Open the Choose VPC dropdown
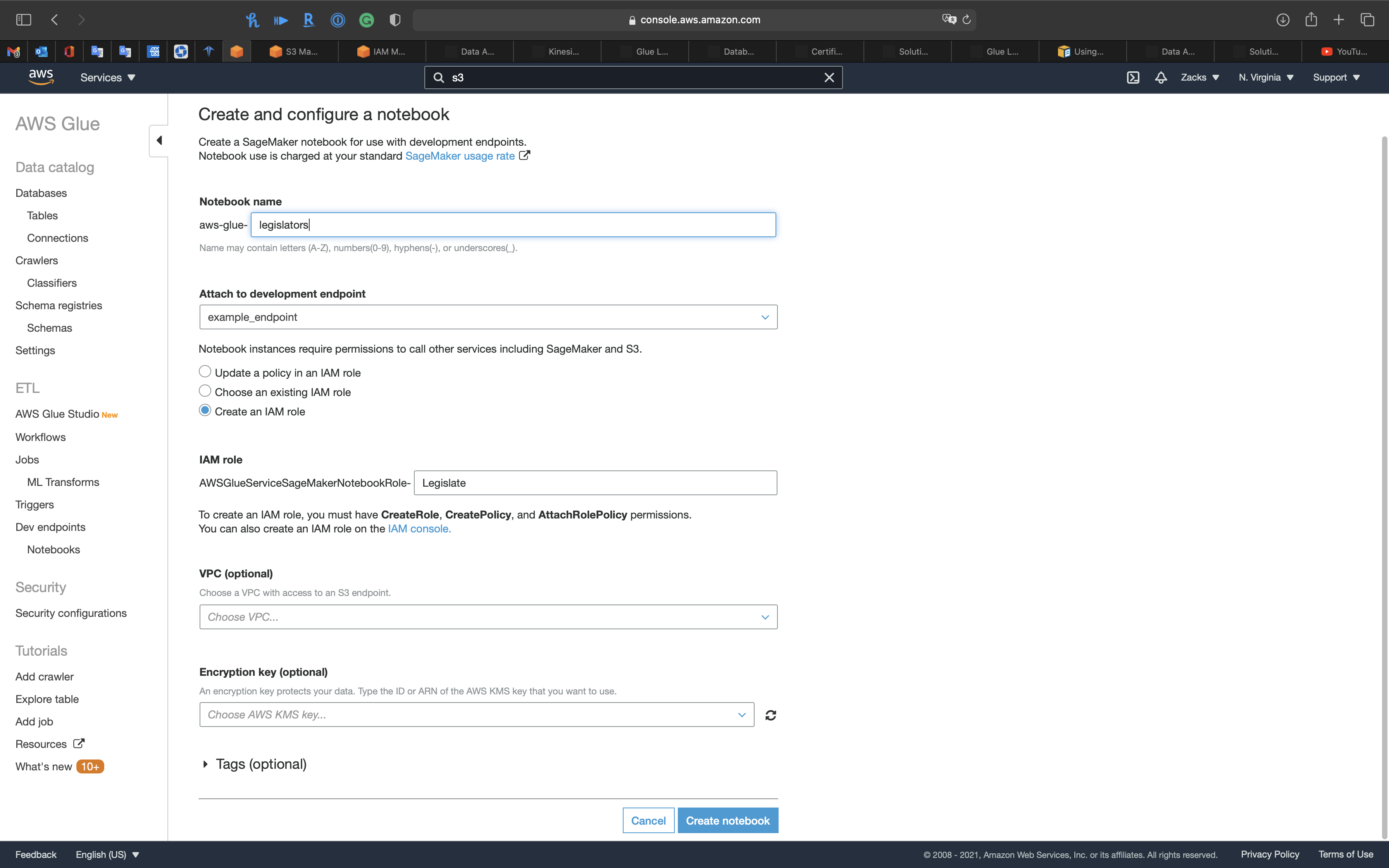The image size is (1389, 868). point(488,617)
